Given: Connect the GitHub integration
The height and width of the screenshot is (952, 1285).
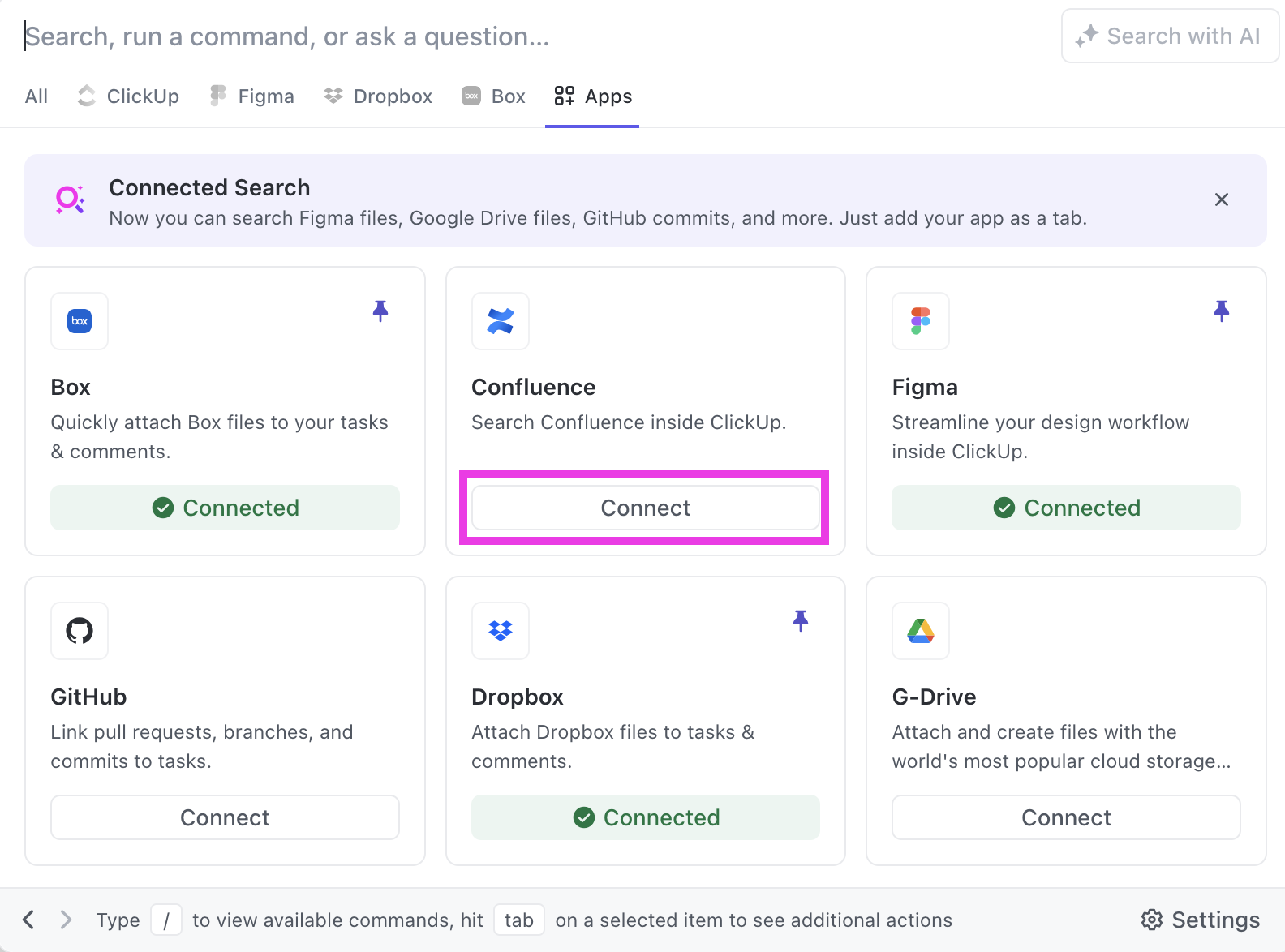Looking at the screenshot, I should pos(225,817).
